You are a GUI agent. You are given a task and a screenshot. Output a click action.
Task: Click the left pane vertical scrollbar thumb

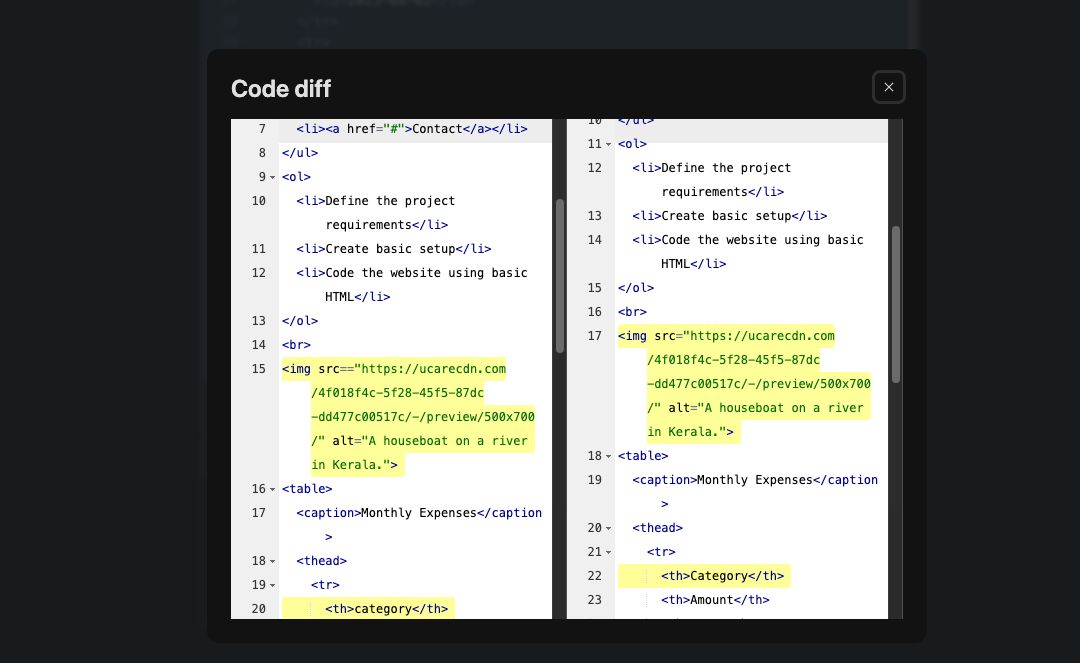(559, 276)
